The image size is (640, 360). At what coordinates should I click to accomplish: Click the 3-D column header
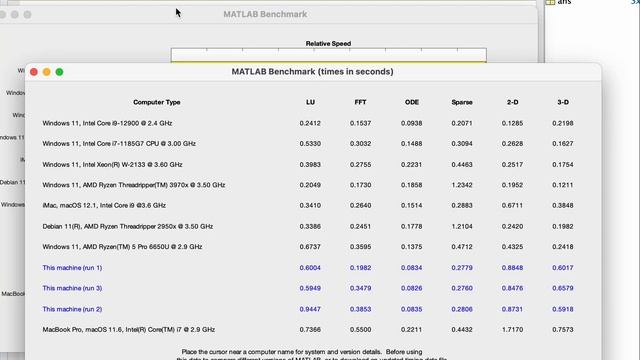563,102
